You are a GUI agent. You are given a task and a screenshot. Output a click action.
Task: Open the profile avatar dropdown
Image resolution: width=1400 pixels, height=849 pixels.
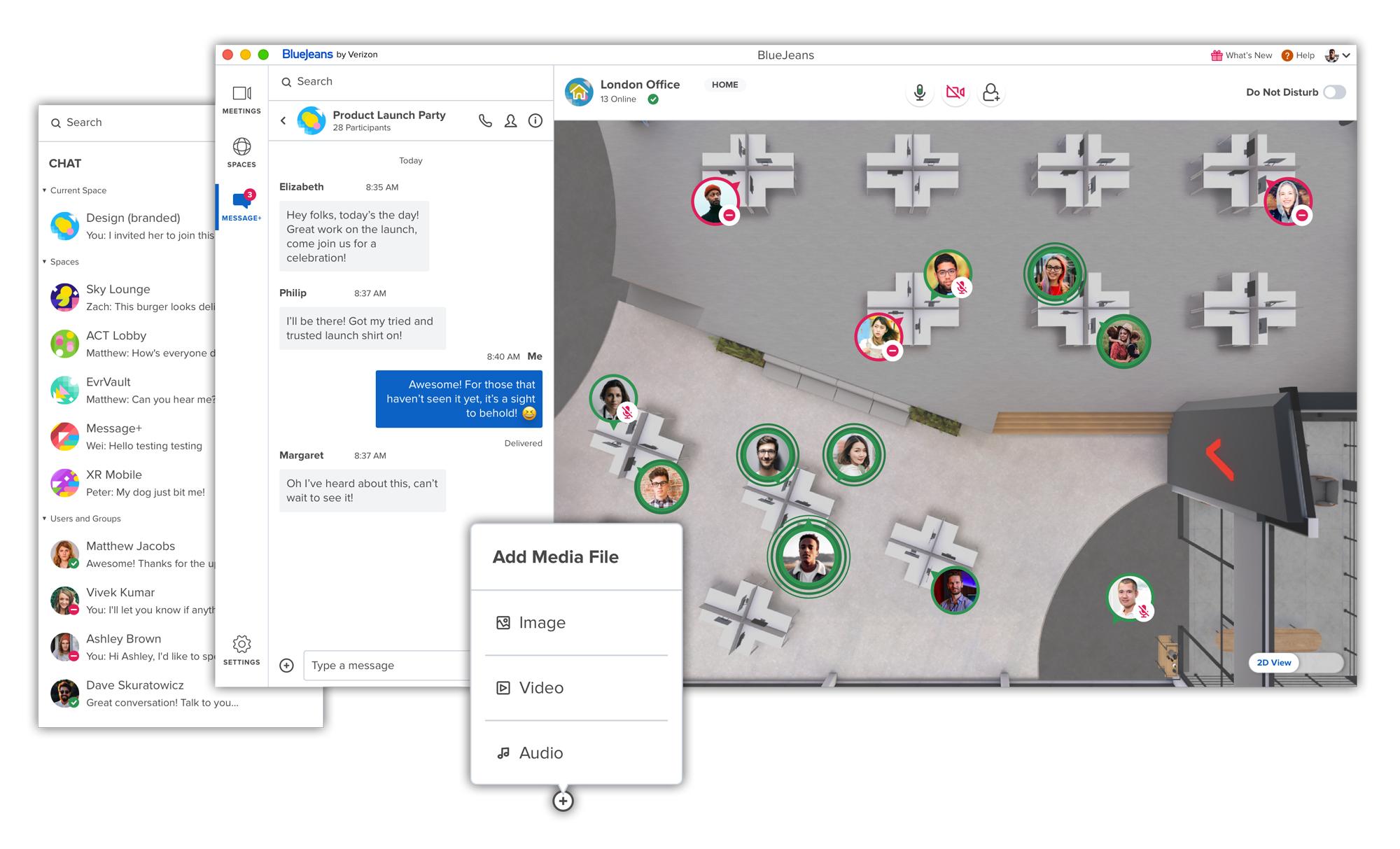(x=1338, y=55)
